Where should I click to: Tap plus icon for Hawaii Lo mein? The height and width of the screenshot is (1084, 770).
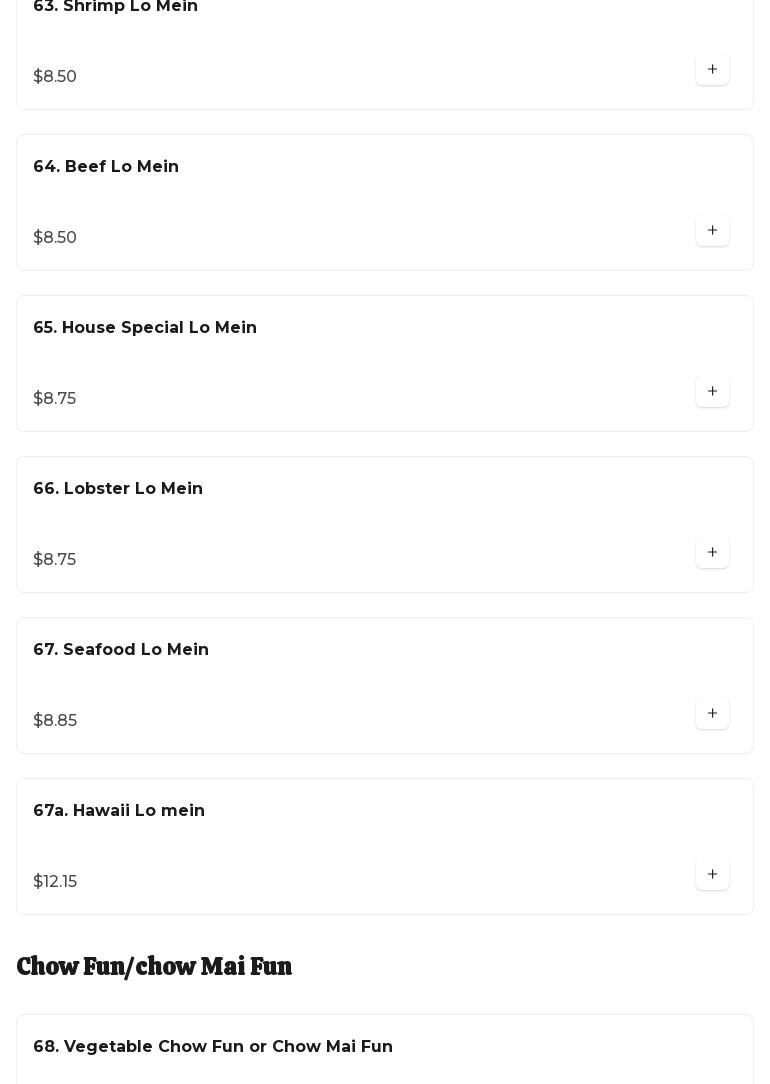coord(712,874)
